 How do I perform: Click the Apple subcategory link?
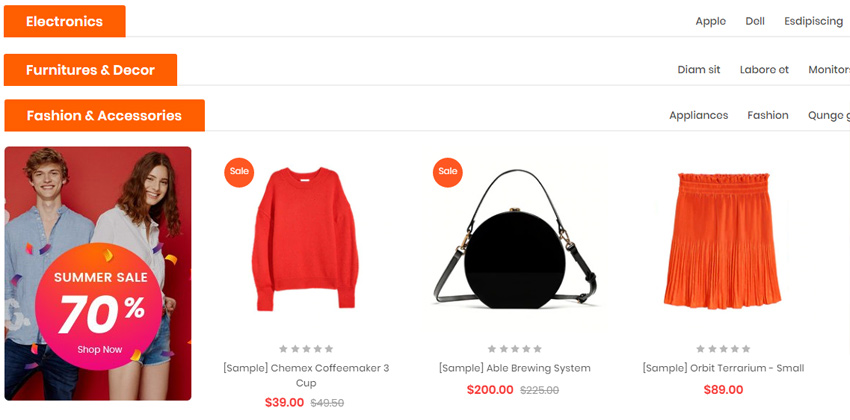(710, 21)
